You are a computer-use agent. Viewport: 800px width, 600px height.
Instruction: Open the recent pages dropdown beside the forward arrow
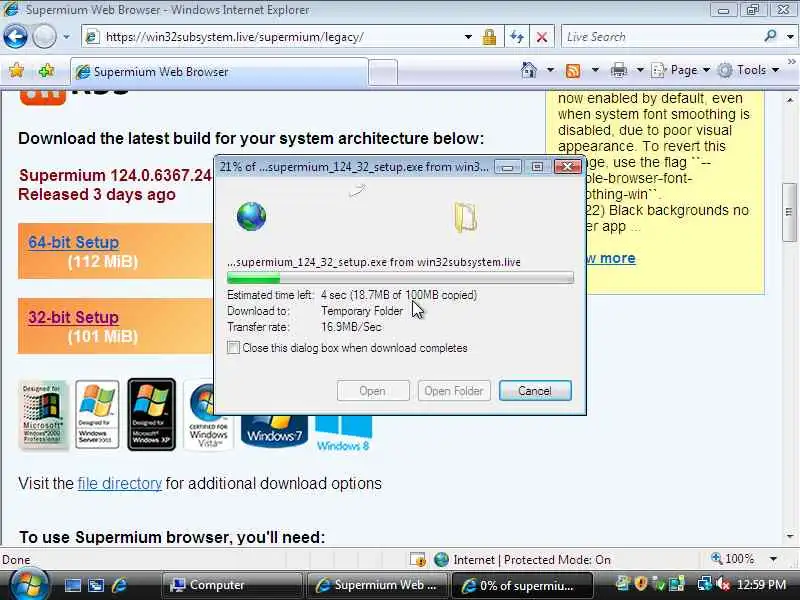pos(66,37)
